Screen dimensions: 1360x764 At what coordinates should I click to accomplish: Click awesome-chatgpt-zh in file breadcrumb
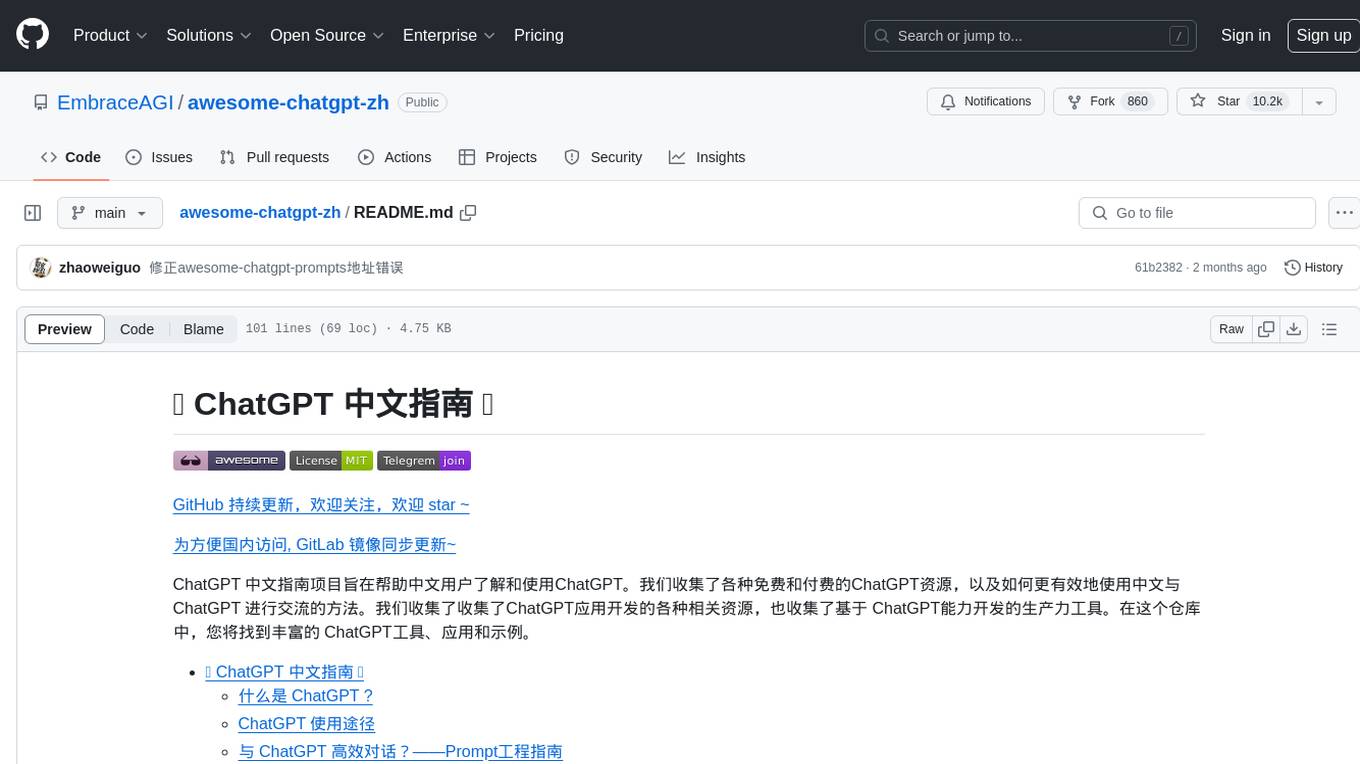(x=260, y=213)
